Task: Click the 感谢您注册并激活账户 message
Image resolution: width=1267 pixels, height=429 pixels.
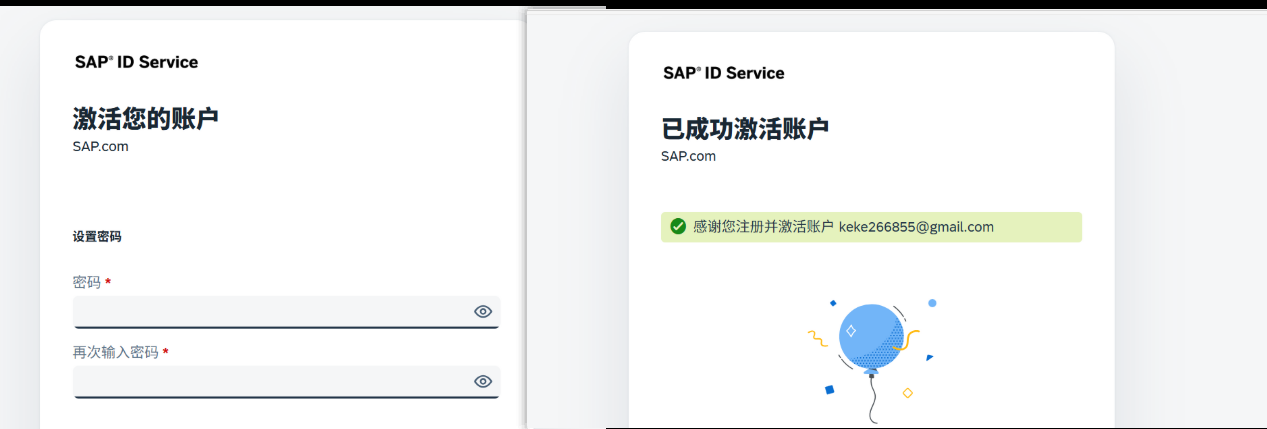Action: [763, 227]
